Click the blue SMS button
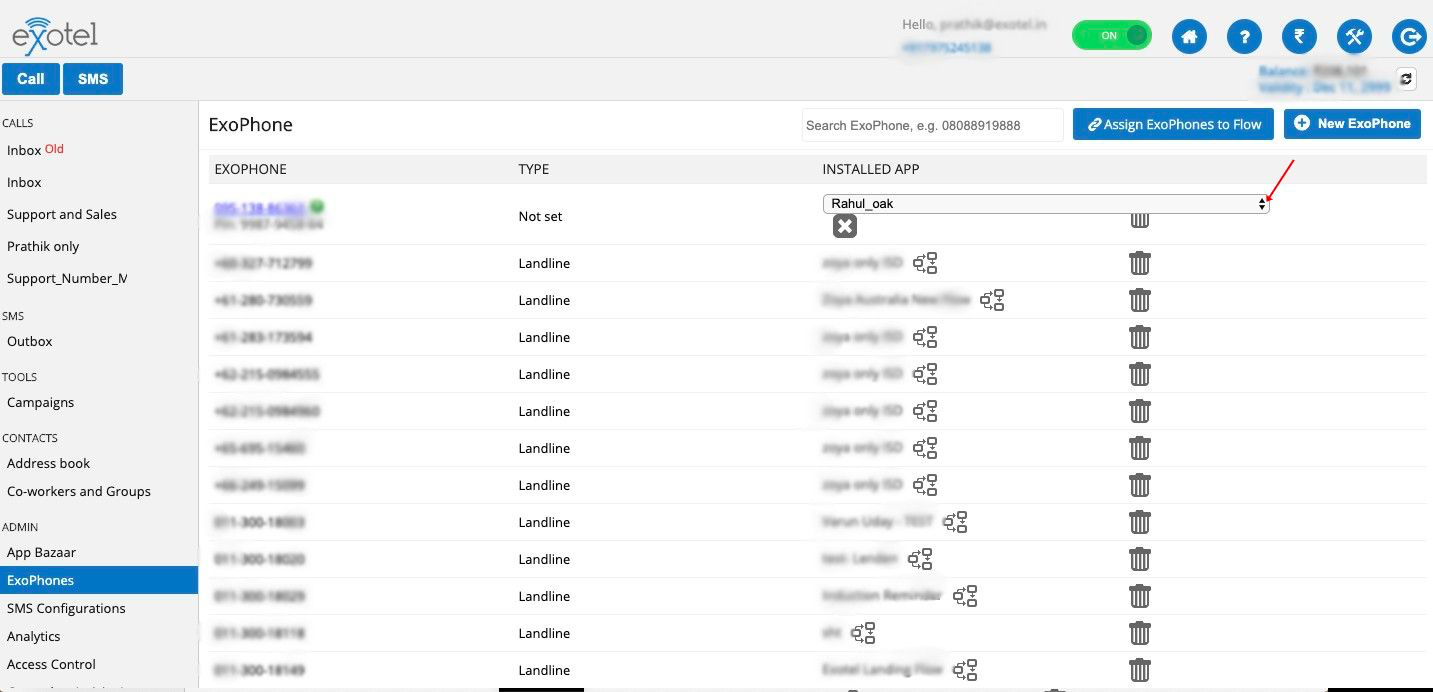 (x=93, y=79)
